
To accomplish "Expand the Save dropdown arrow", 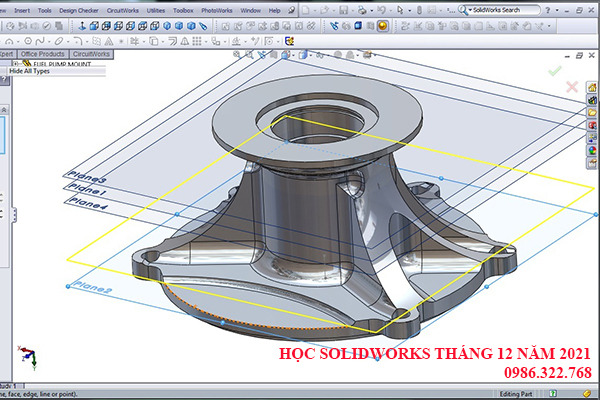I will 352,11.
